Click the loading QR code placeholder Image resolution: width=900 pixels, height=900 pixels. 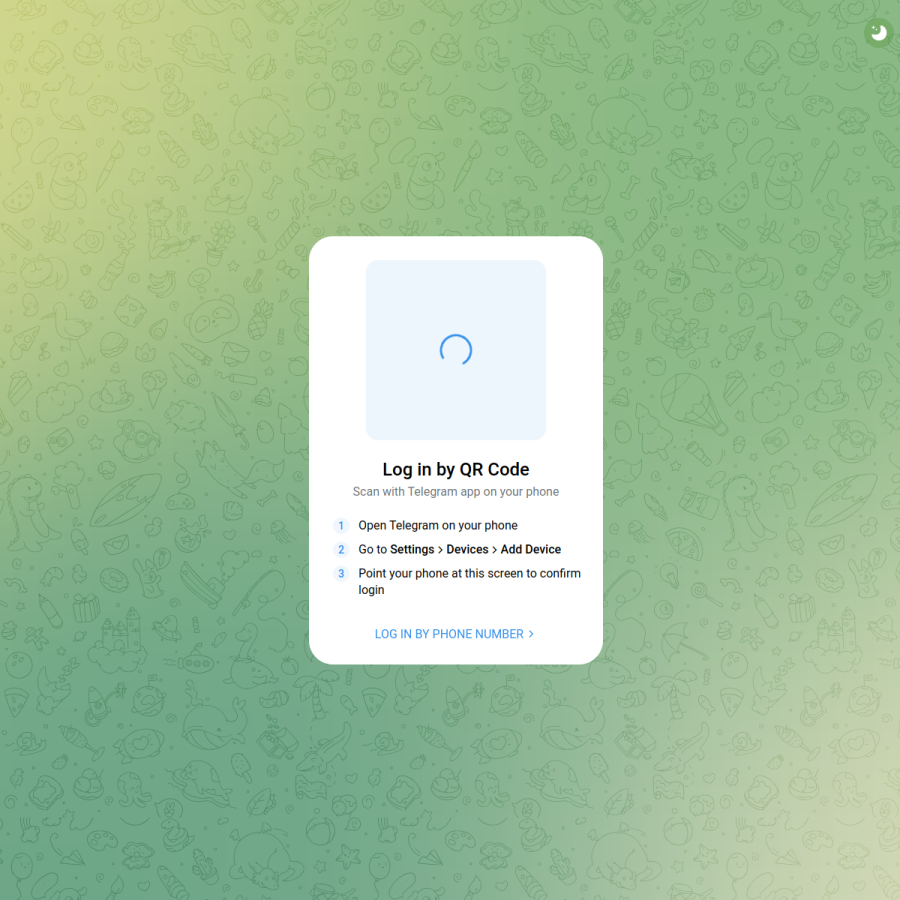456,350
